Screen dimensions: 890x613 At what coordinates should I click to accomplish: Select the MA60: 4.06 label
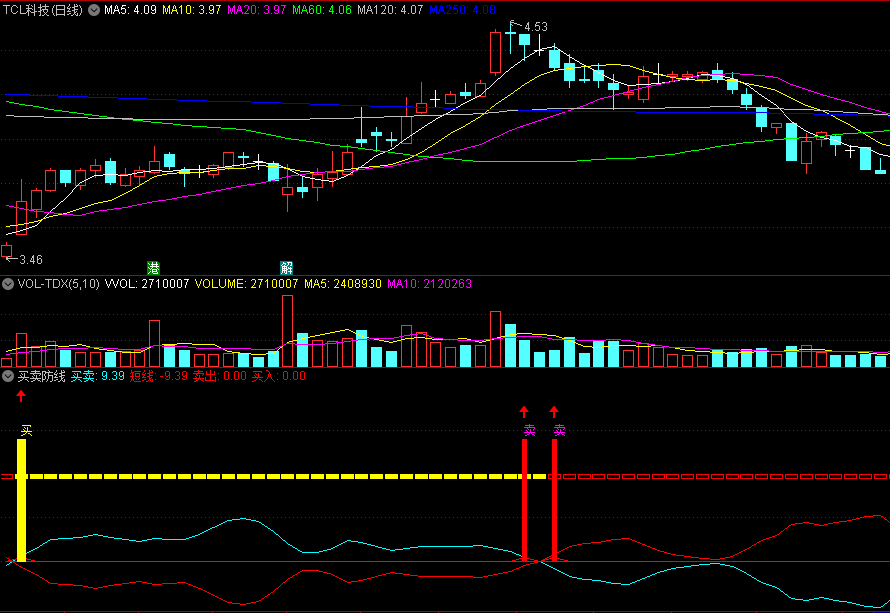pos(322,10)
